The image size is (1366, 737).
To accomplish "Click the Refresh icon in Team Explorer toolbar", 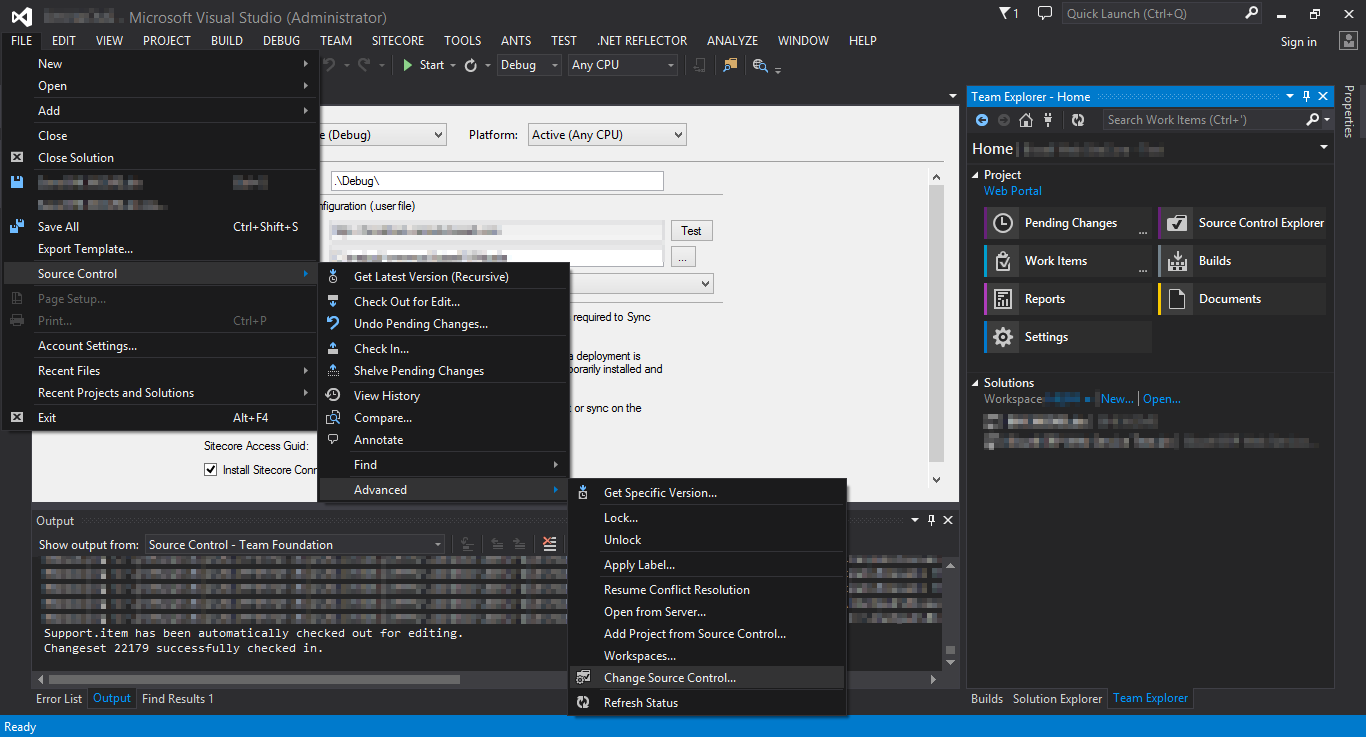I will (1078, 120).
